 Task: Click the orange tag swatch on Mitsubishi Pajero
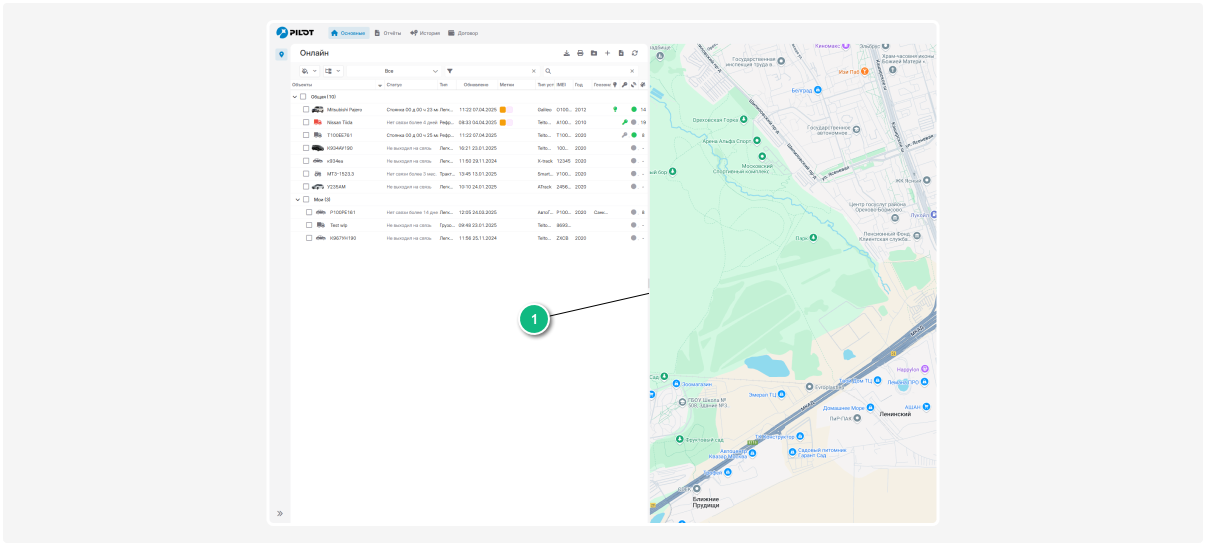pyautogui.click(x=504, y=109)
